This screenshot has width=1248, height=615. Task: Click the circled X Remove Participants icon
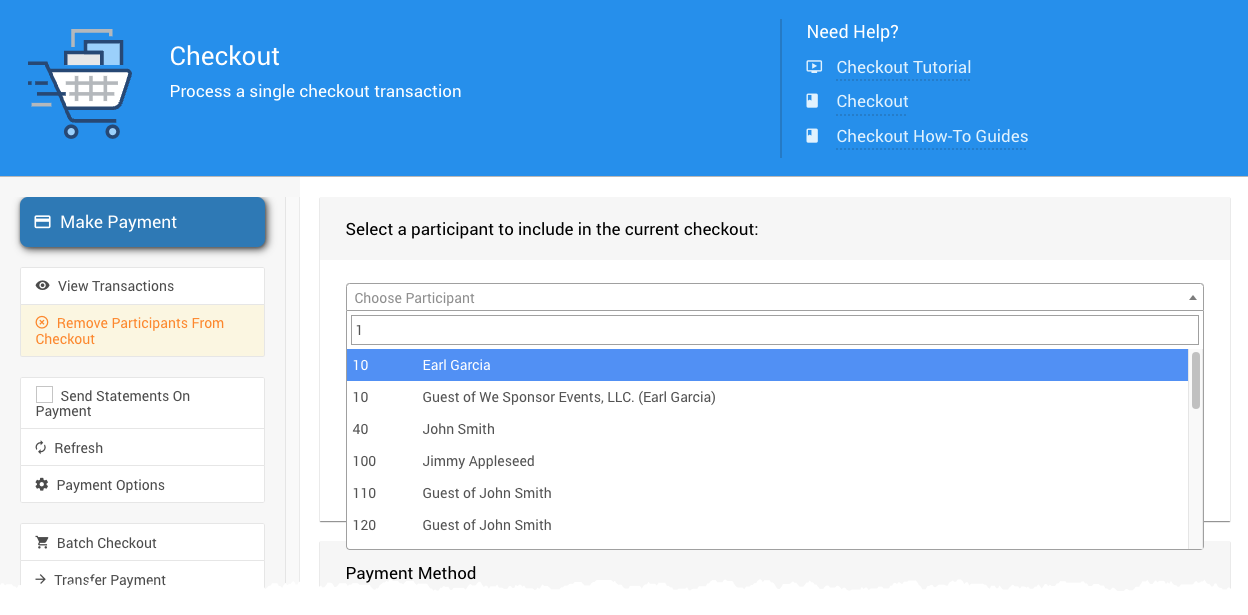click(42, 323)
